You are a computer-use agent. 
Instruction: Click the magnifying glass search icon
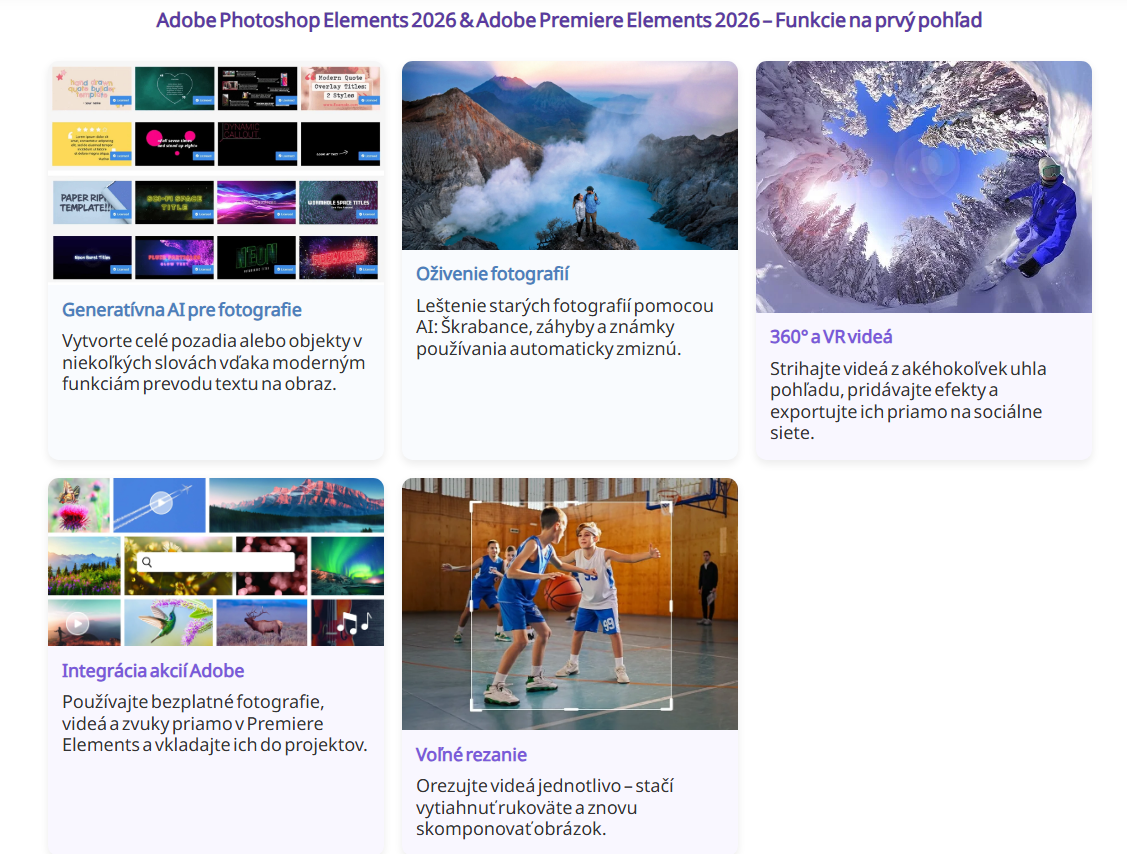pos(148,563)
